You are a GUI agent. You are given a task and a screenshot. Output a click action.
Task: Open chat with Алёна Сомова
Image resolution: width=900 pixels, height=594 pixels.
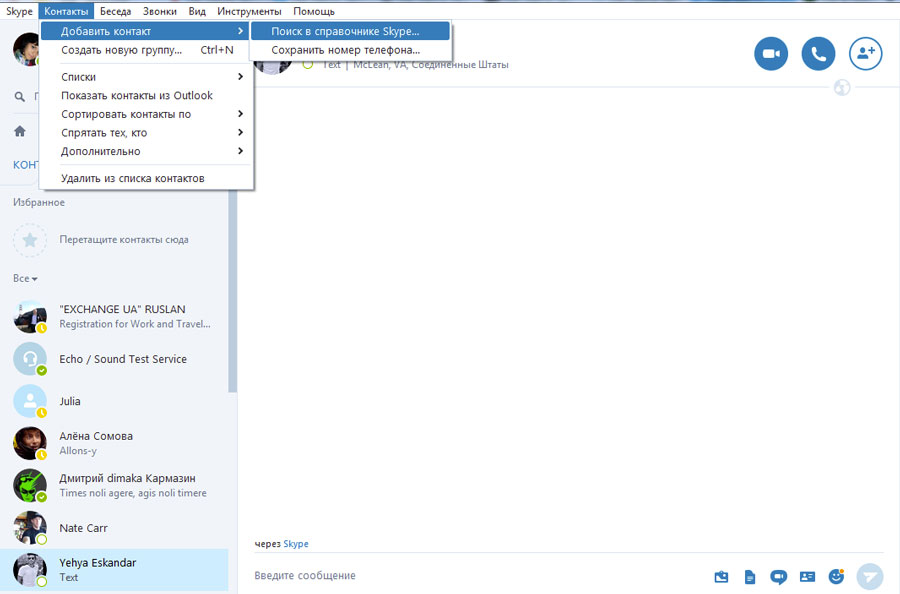click(x=114, y=443)
